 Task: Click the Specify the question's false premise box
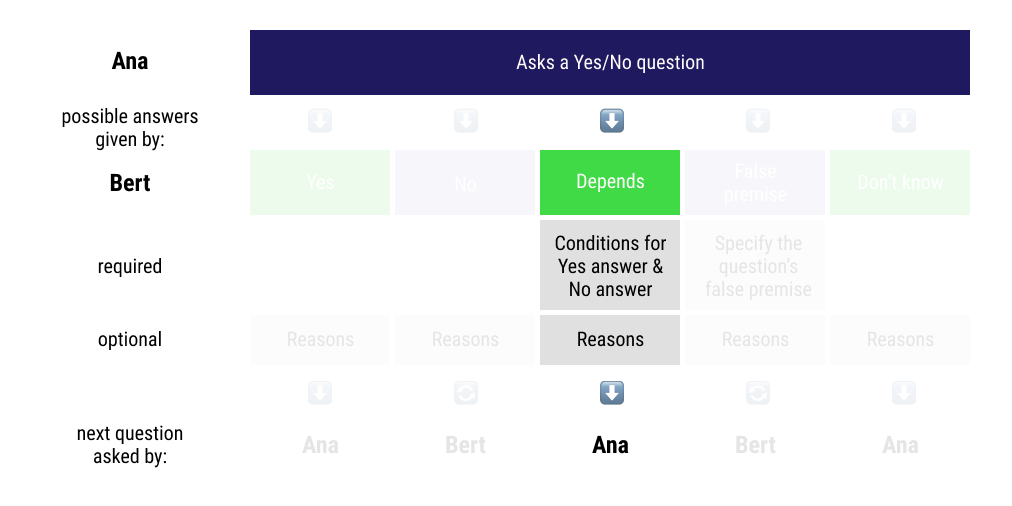point(755,266)
